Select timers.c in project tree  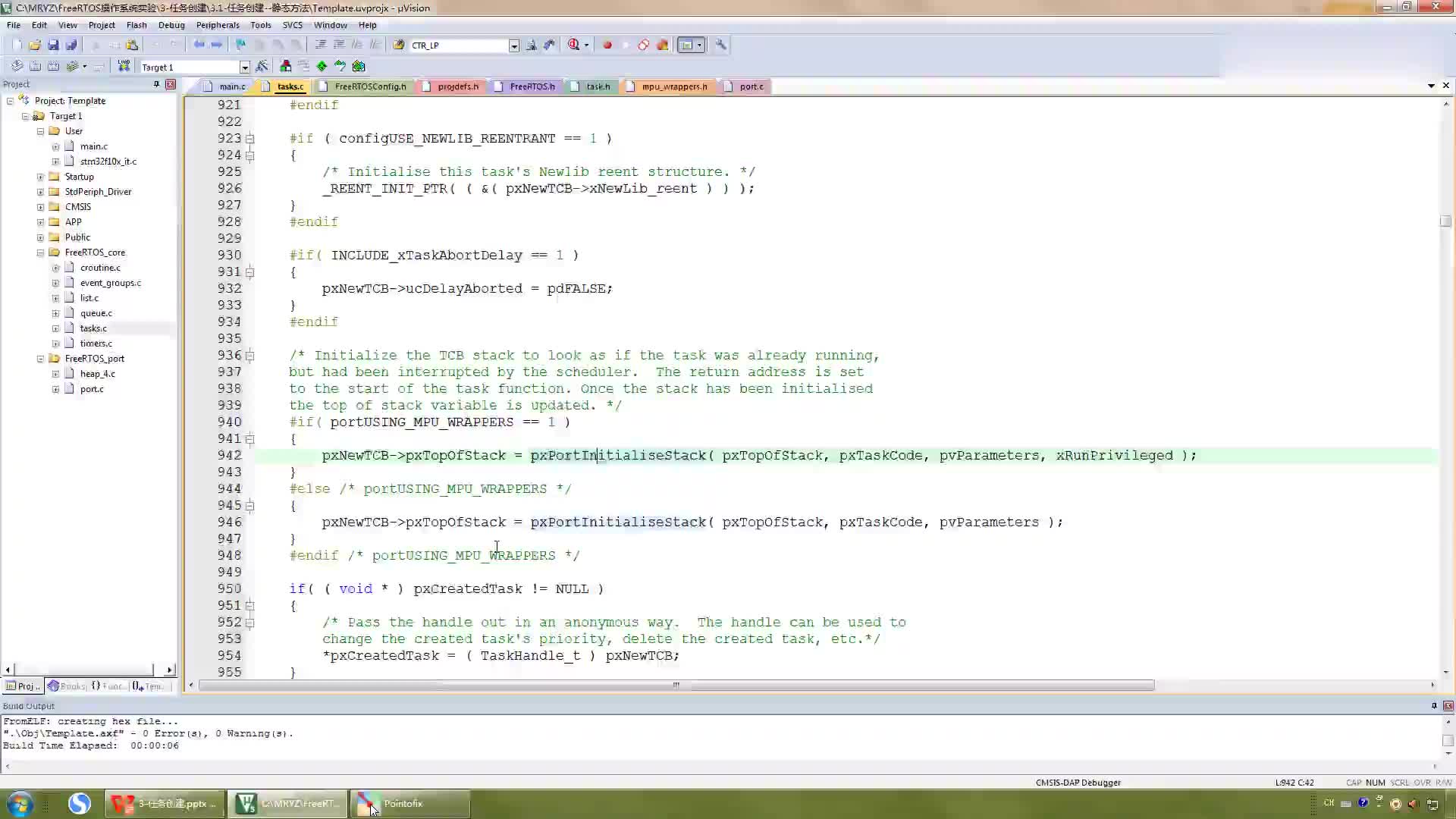[x=96, y=344]
